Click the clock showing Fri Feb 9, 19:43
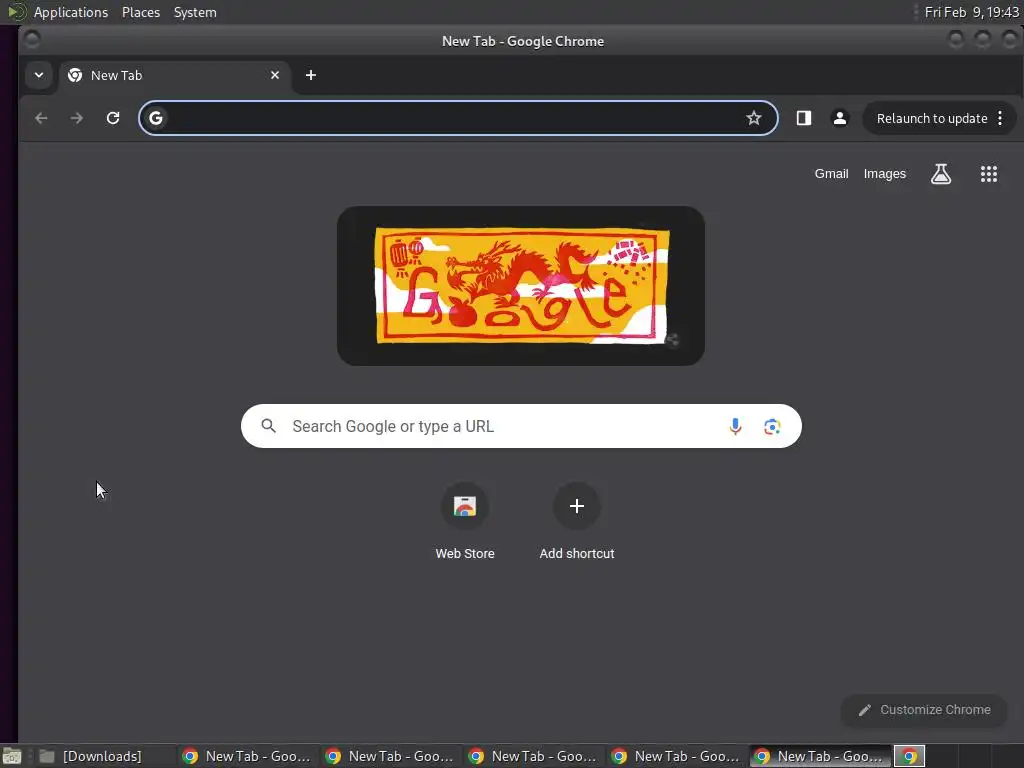 [x=971, y=12]
